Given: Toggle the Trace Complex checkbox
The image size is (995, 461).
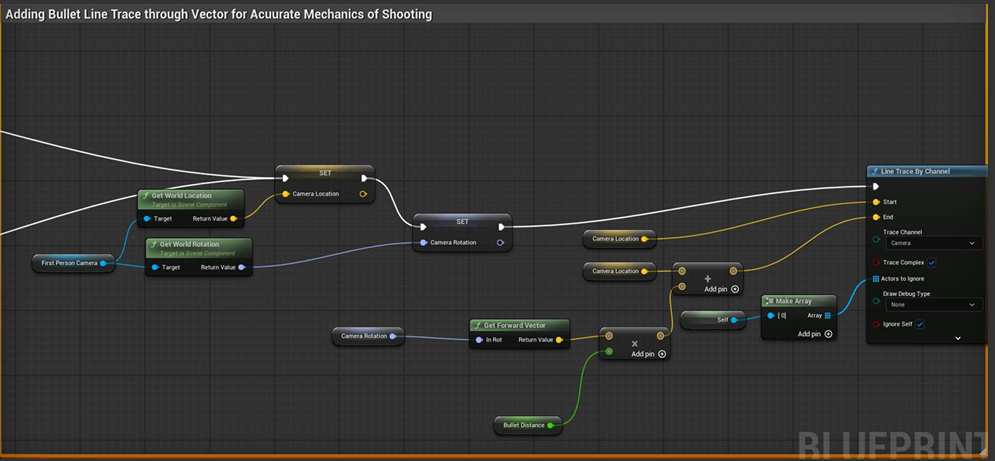Looking at the screenshot, I should tap(932, 263).
